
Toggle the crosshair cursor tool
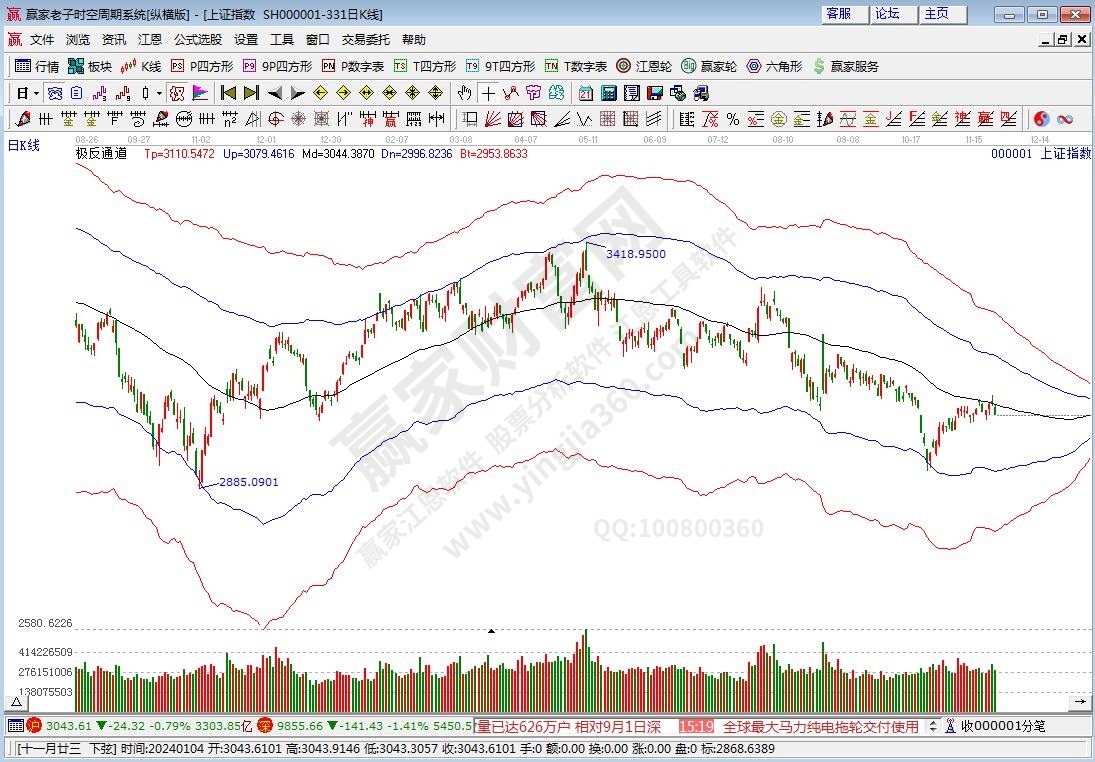coord(488,93)
